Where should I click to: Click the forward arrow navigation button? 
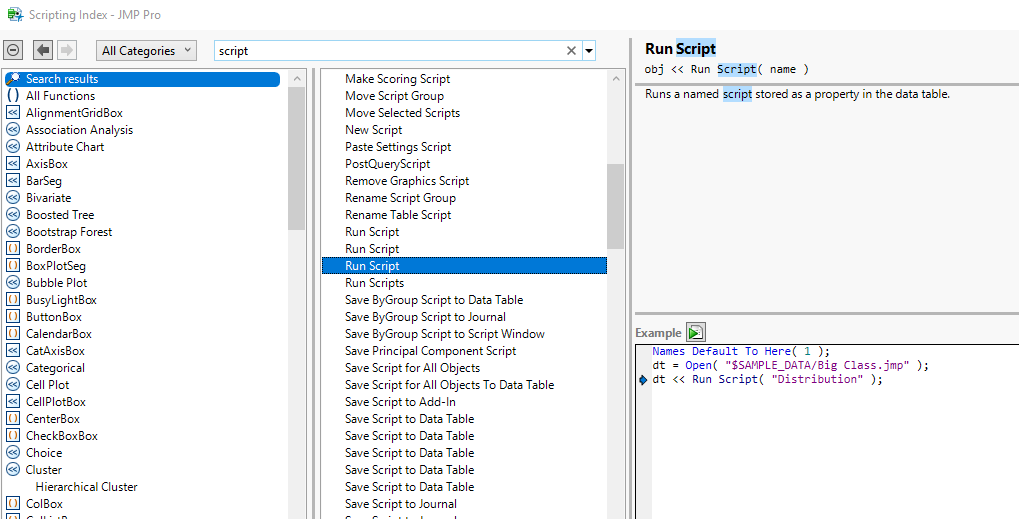coord(67,50)
